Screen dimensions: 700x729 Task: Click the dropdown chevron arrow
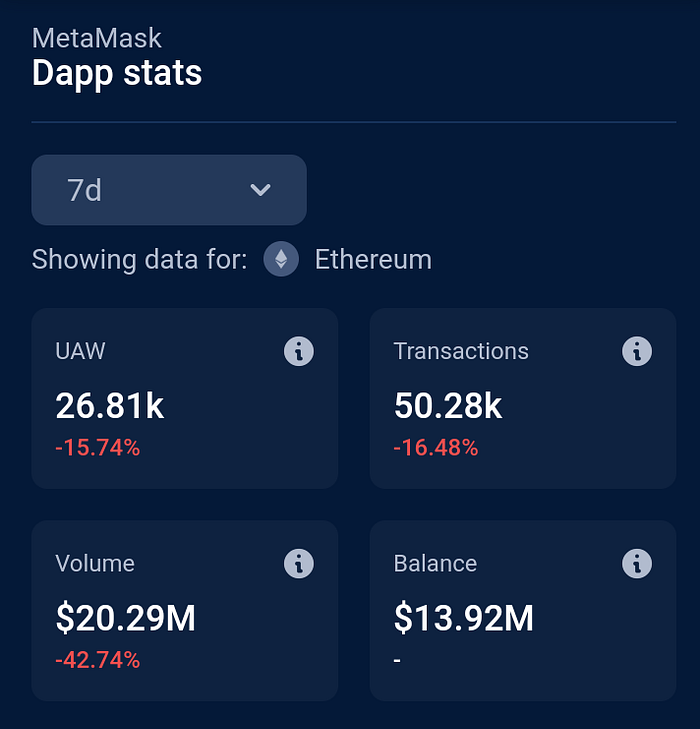[260, 190]
